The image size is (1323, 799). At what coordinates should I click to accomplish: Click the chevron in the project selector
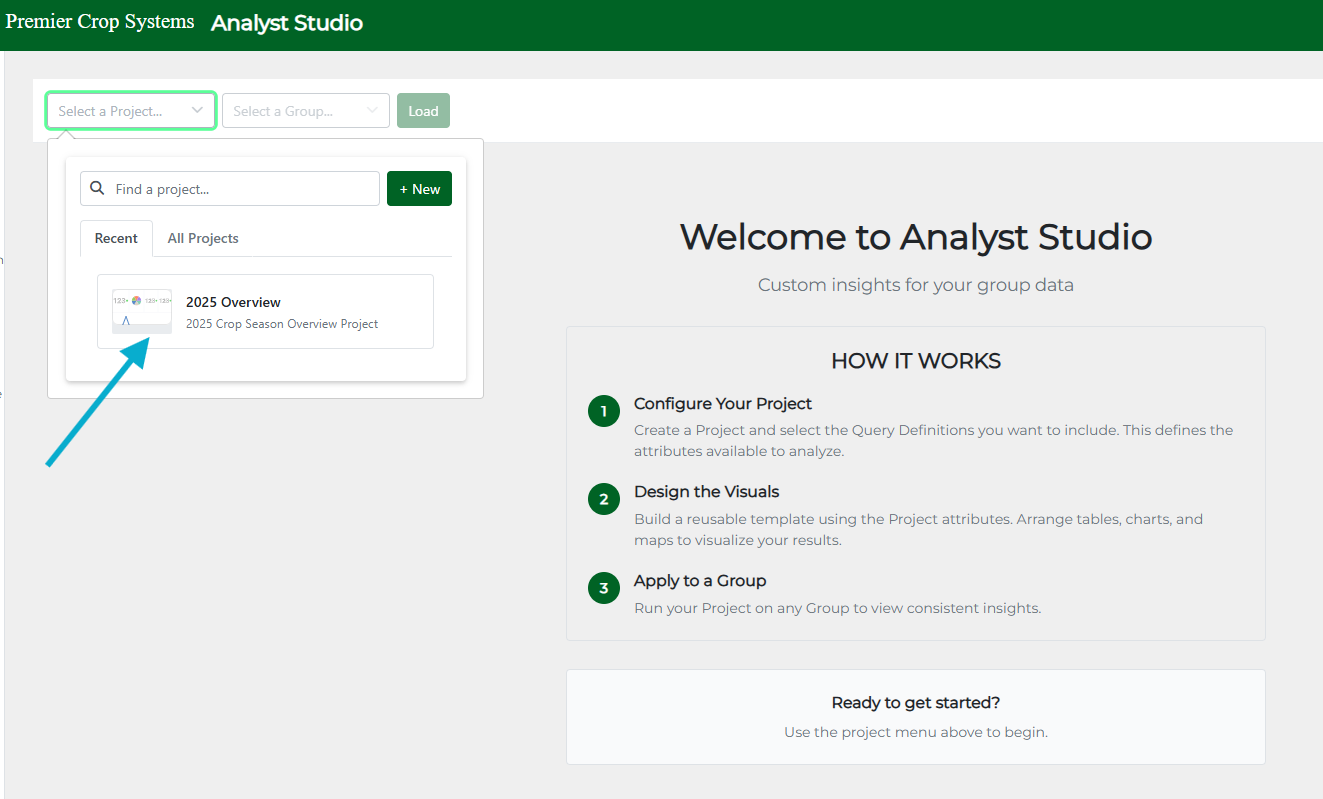tap(197, 111)
